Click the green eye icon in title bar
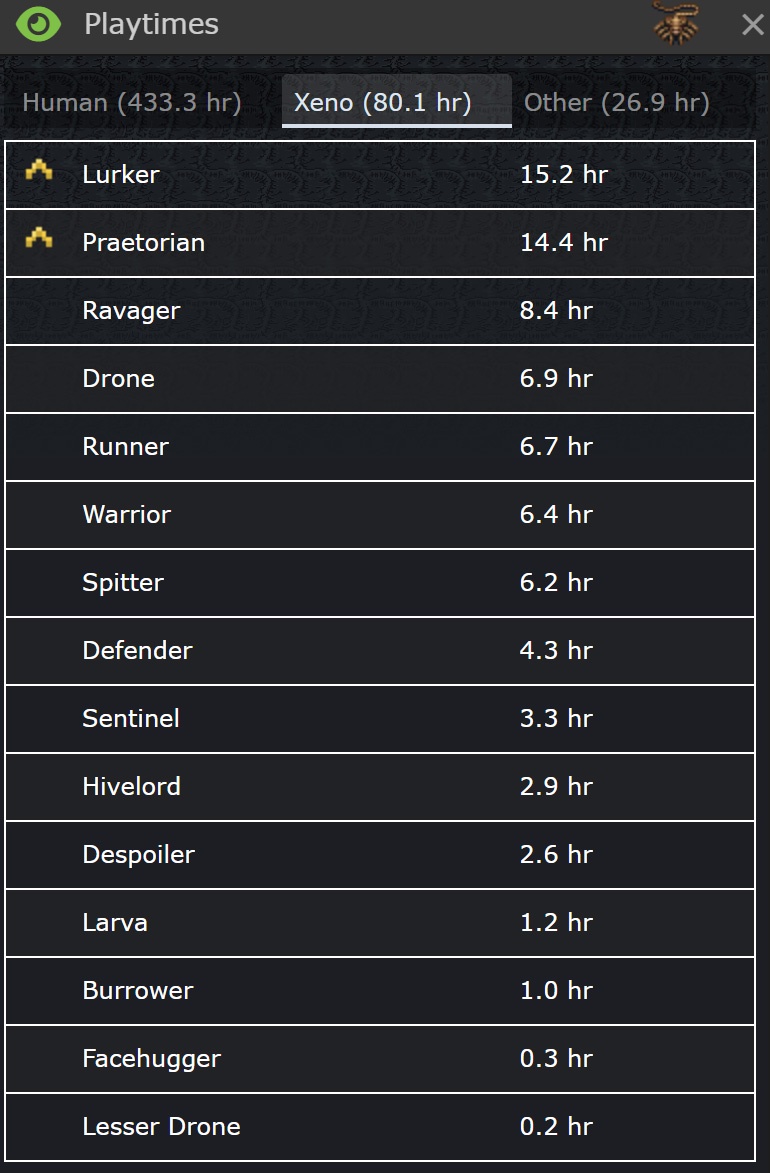The width and height of the screenshot is (770, 1173). click(x=39, y=24)
